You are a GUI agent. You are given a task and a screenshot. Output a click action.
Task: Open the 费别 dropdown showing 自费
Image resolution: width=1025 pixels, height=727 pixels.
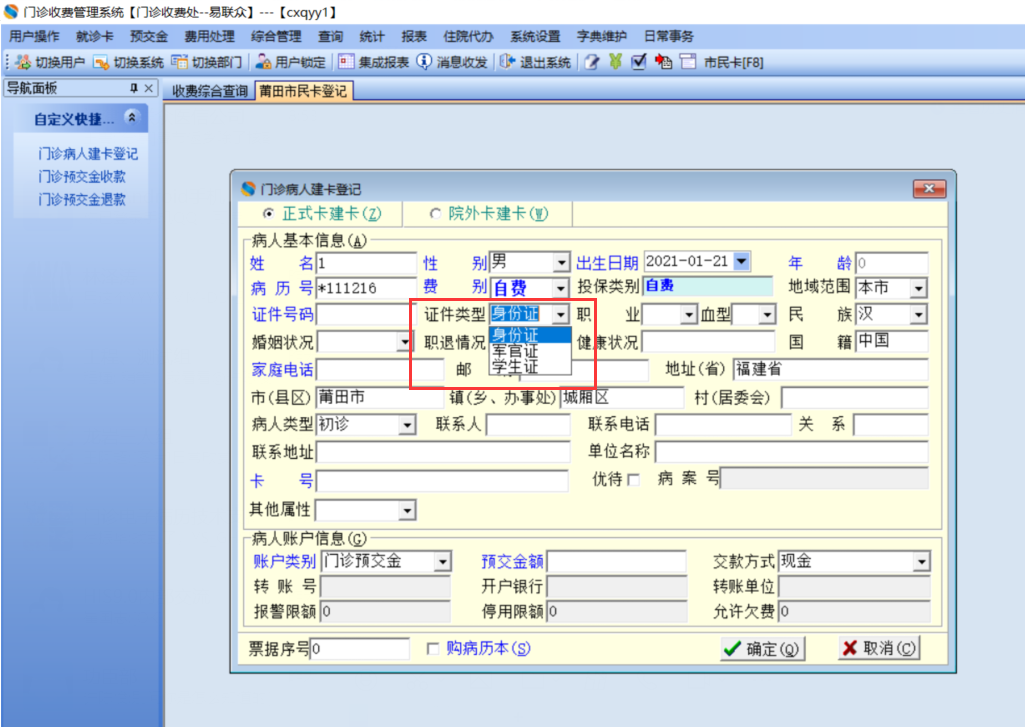pos(561,288)
